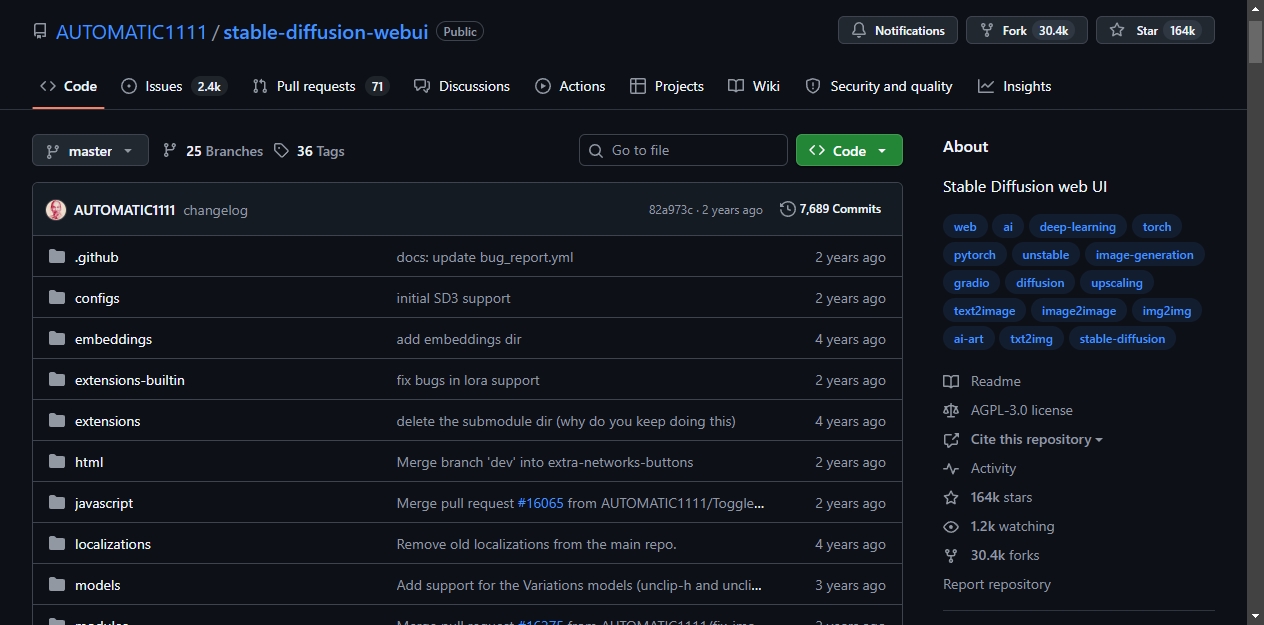Select the 'image-generation' topic tag
This screenshot has width=1264, height=625.
click(x=1144, y=255)
